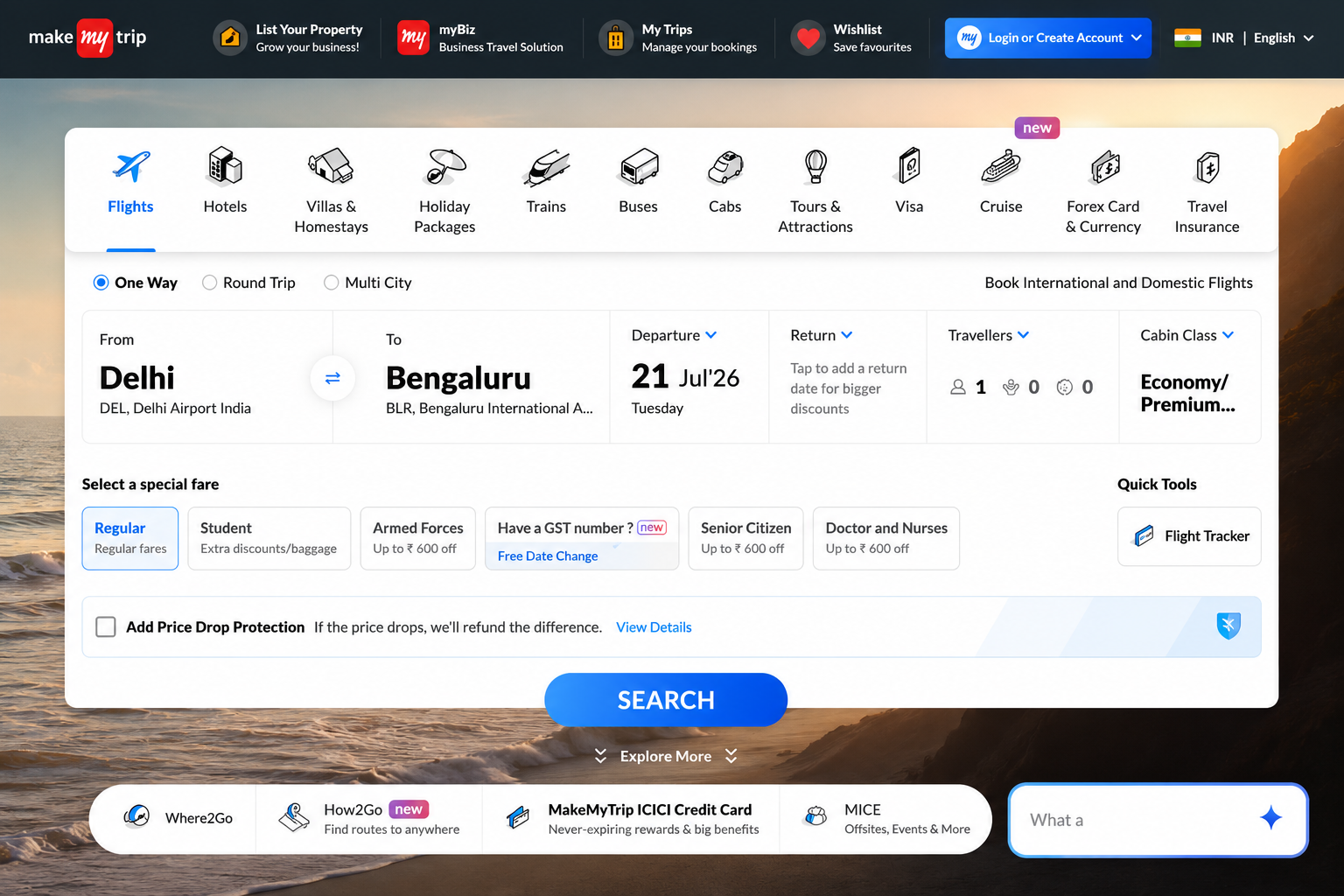This screenshot has height=896, width=1344.
Task: Click the SEARCH button
Action: [666, 700]
